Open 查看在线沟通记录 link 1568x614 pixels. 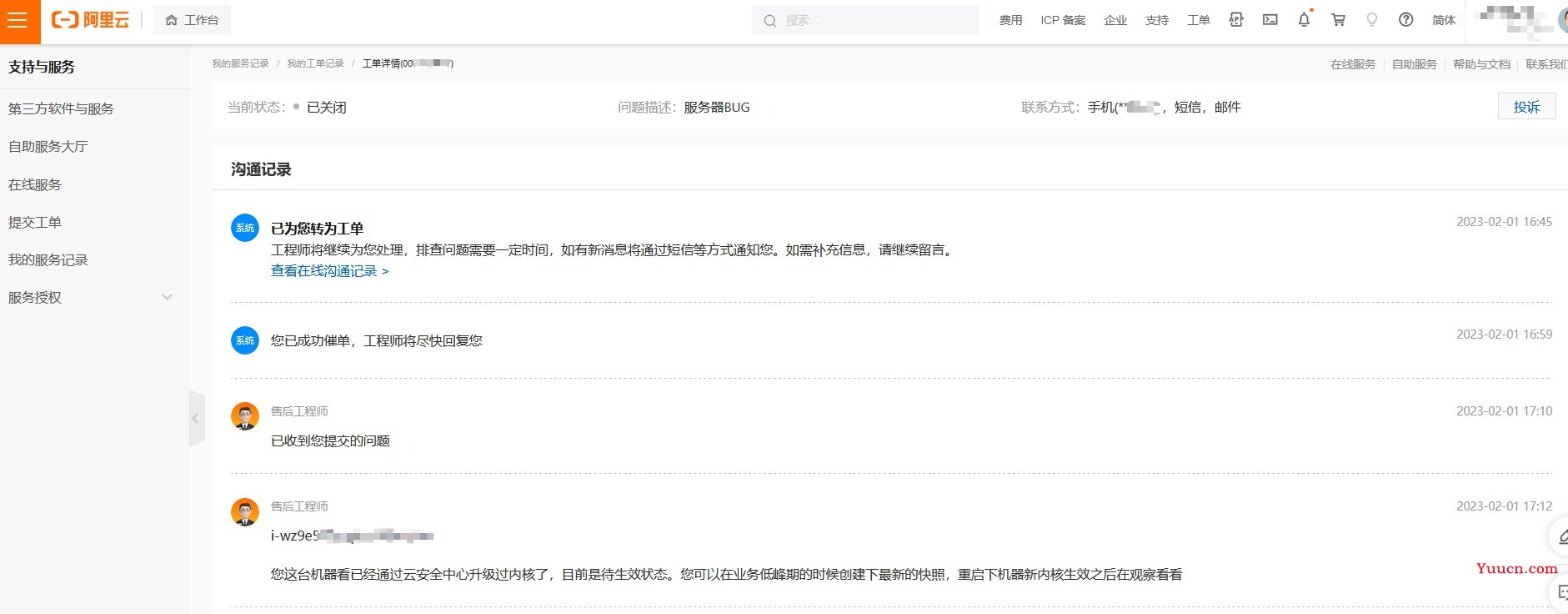[x=329, y=271]
